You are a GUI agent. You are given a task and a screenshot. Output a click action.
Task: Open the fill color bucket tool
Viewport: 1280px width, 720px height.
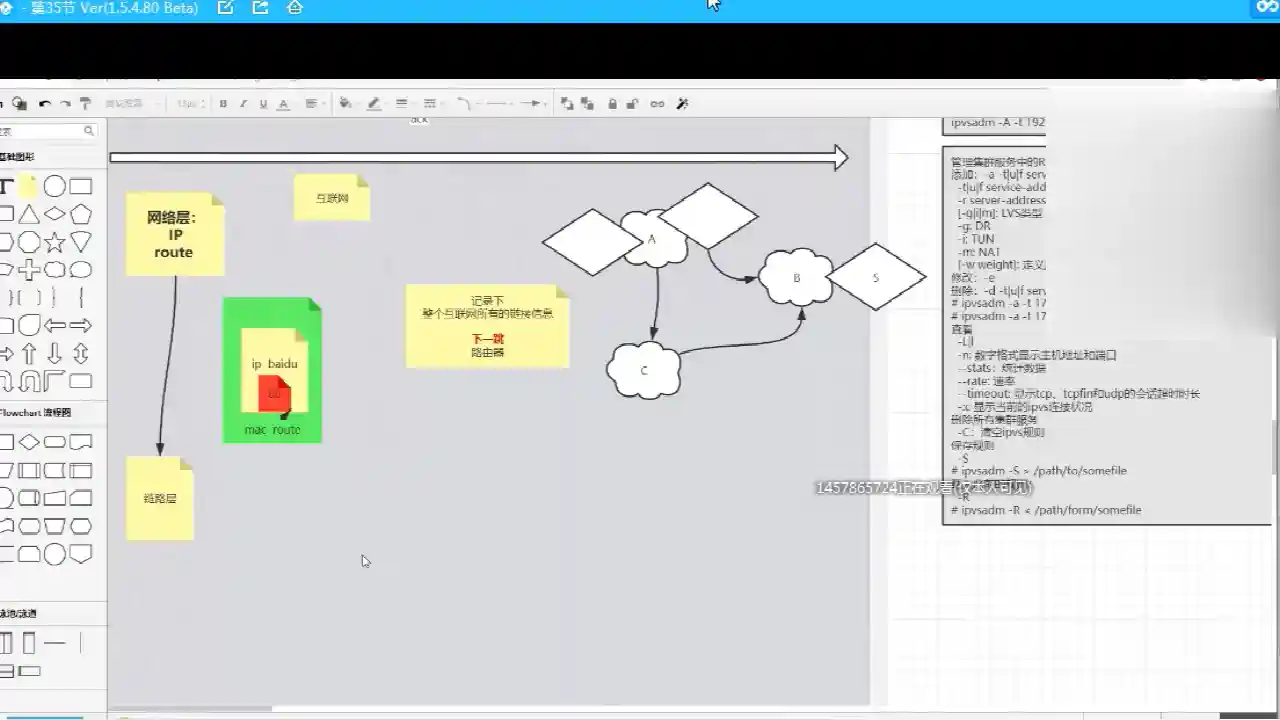tap(346, 104)
